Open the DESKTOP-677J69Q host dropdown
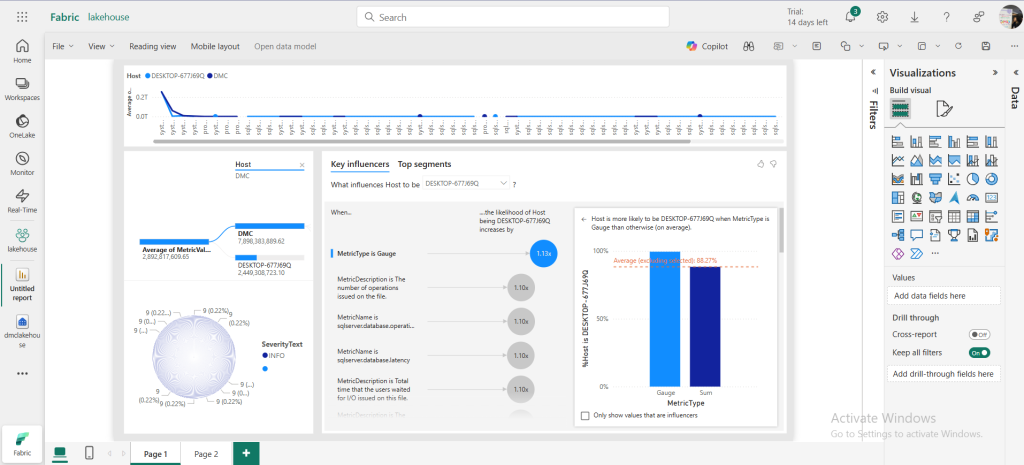The width and height of the screenshot is (1024, 465). [466, 184]
